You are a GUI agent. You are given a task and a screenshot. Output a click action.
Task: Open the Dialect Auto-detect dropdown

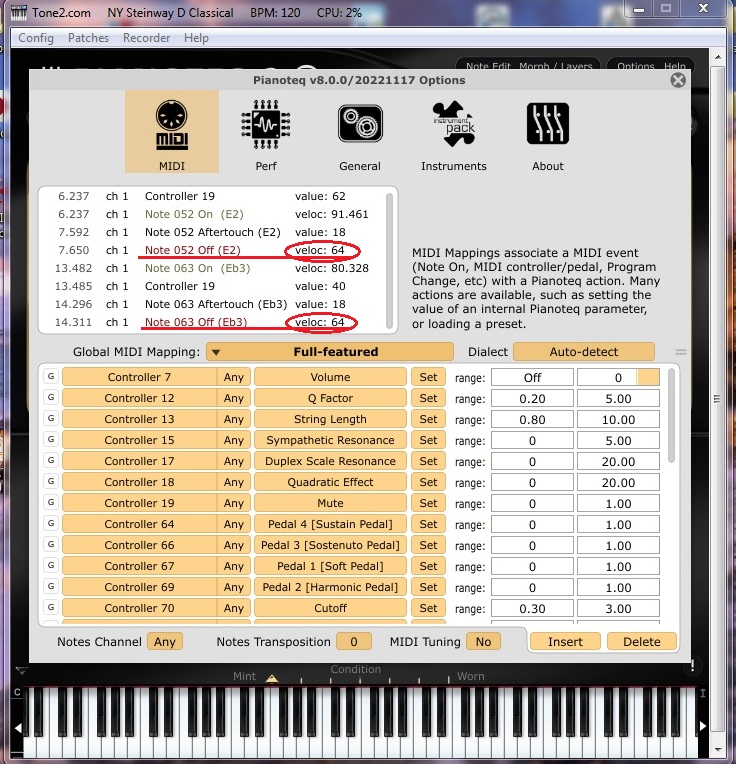[x=584, y=352]
